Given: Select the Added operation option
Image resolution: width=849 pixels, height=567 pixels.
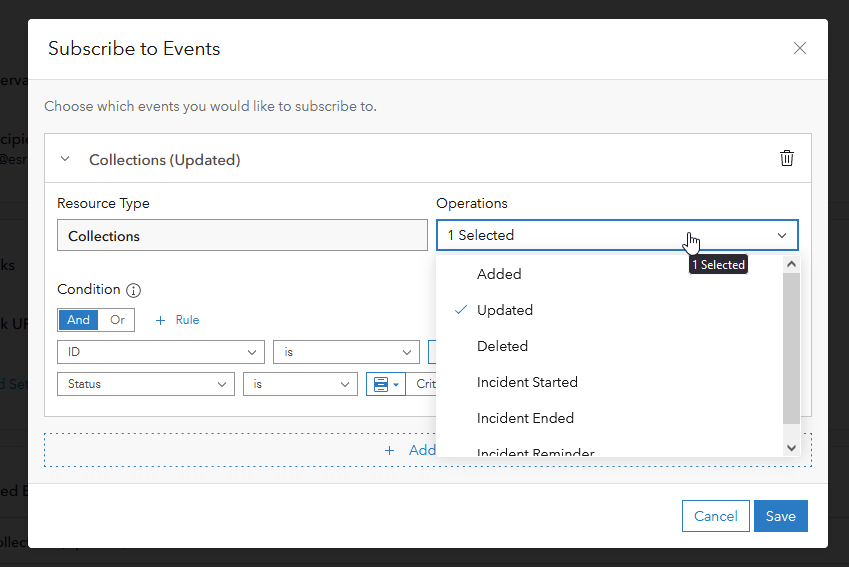Looking at the screenshot, I should coord(499,274).
